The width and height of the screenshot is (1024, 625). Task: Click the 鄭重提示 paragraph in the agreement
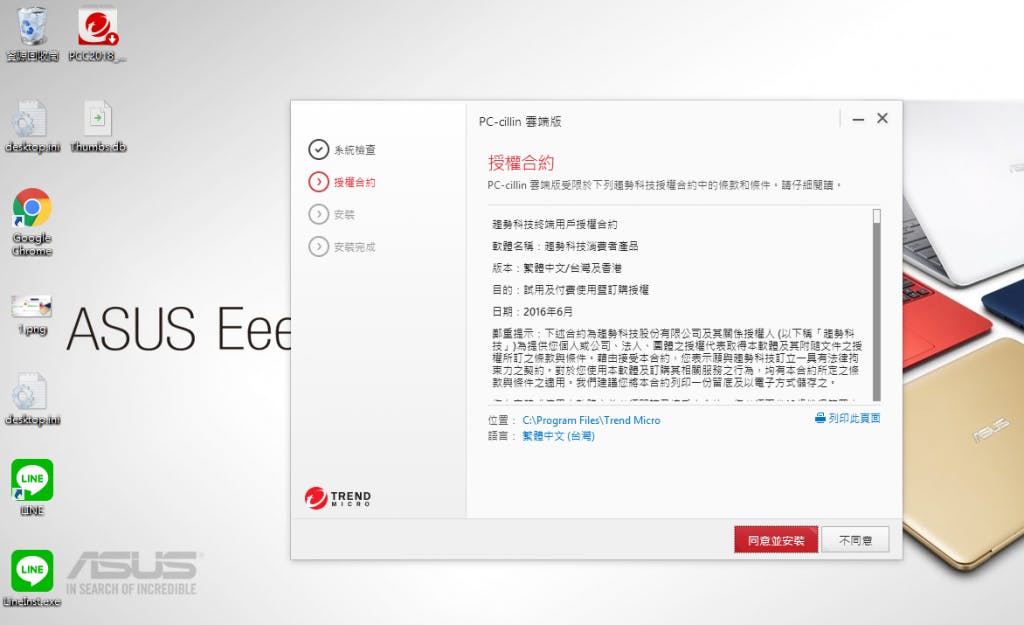pos(677,358)
